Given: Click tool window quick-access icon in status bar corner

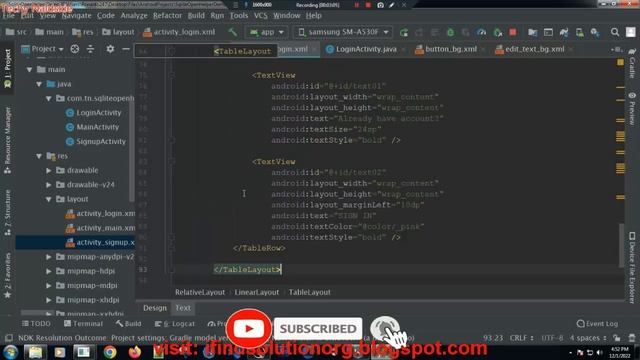Looking at the screenshot, I should [9, 338].
